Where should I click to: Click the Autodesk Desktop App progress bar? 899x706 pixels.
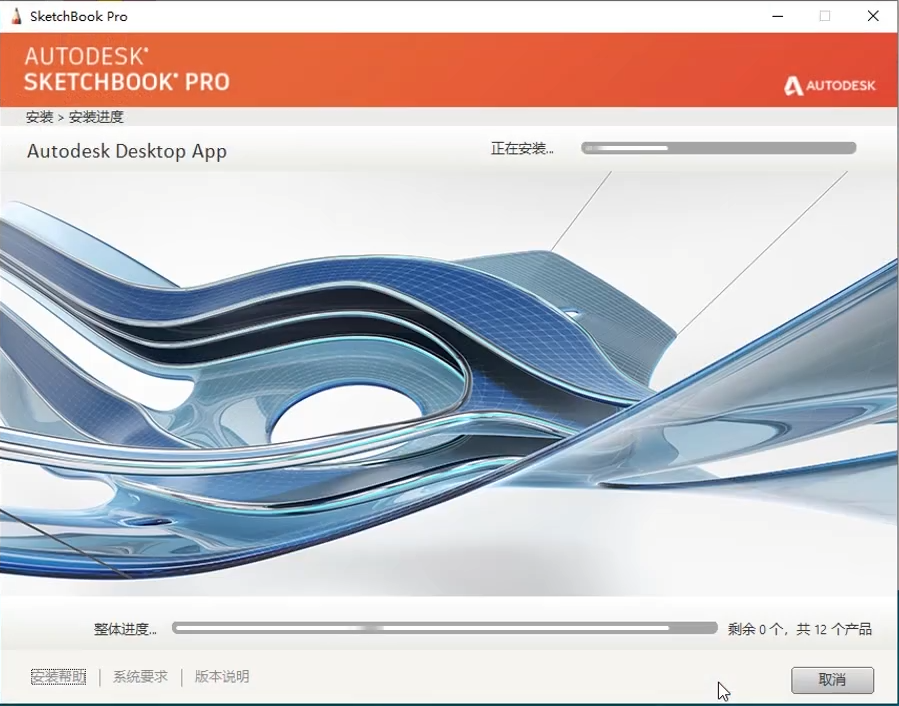tap(718, 148)
